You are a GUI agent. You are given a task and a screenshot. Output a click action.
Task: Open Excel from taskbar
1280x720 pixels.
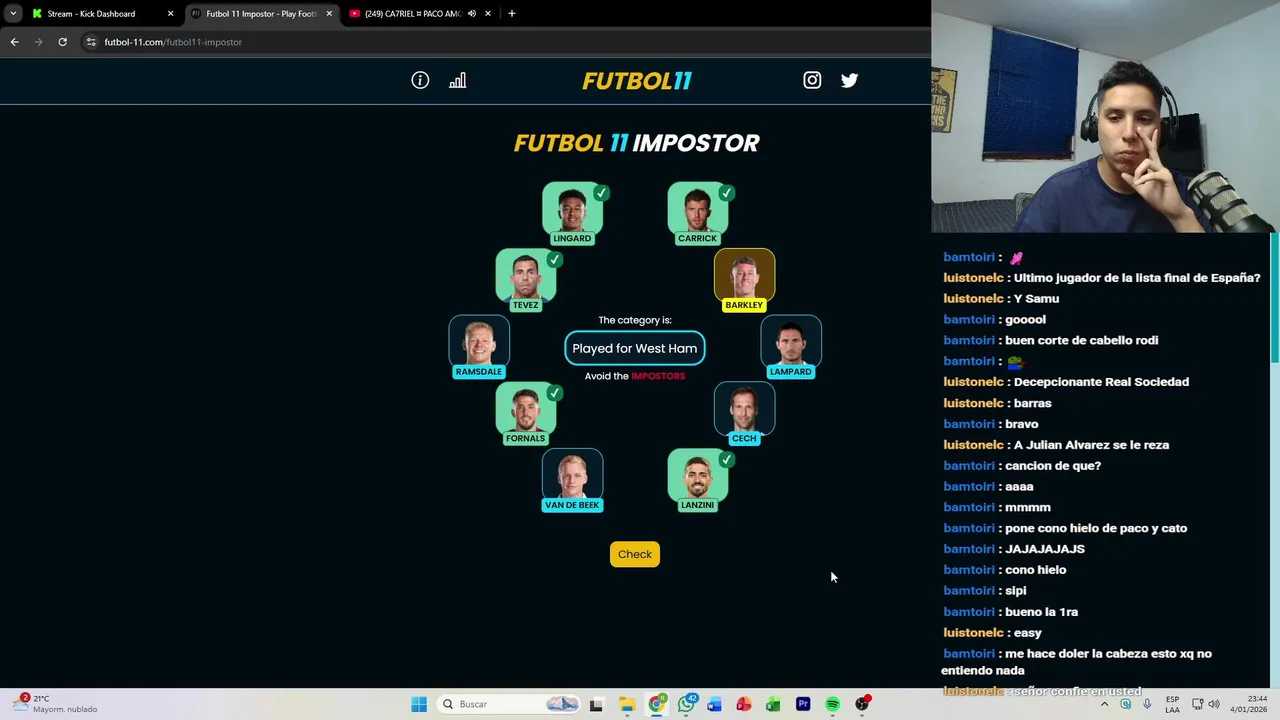(x=773, y=704)
